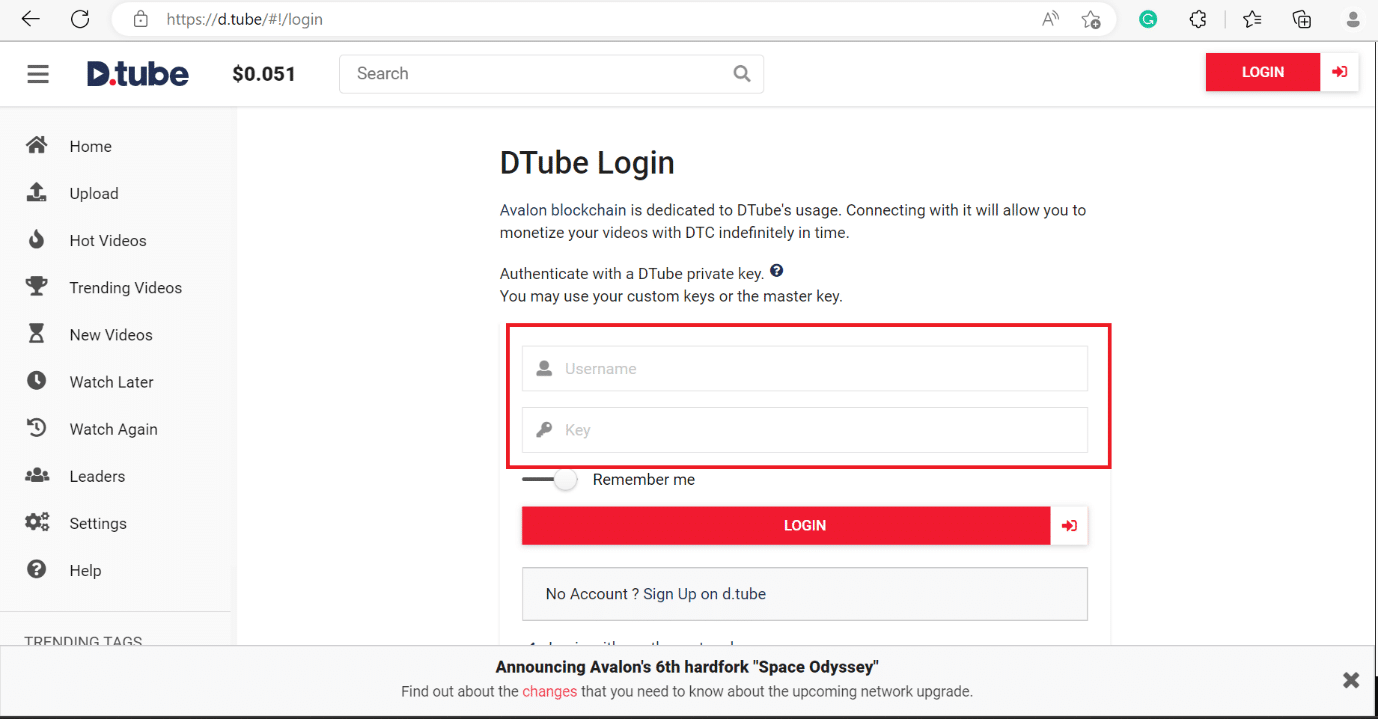Open Help in the sidebar
The width and height of the screenshot is (1378, 719).
[x=85, y=570]
